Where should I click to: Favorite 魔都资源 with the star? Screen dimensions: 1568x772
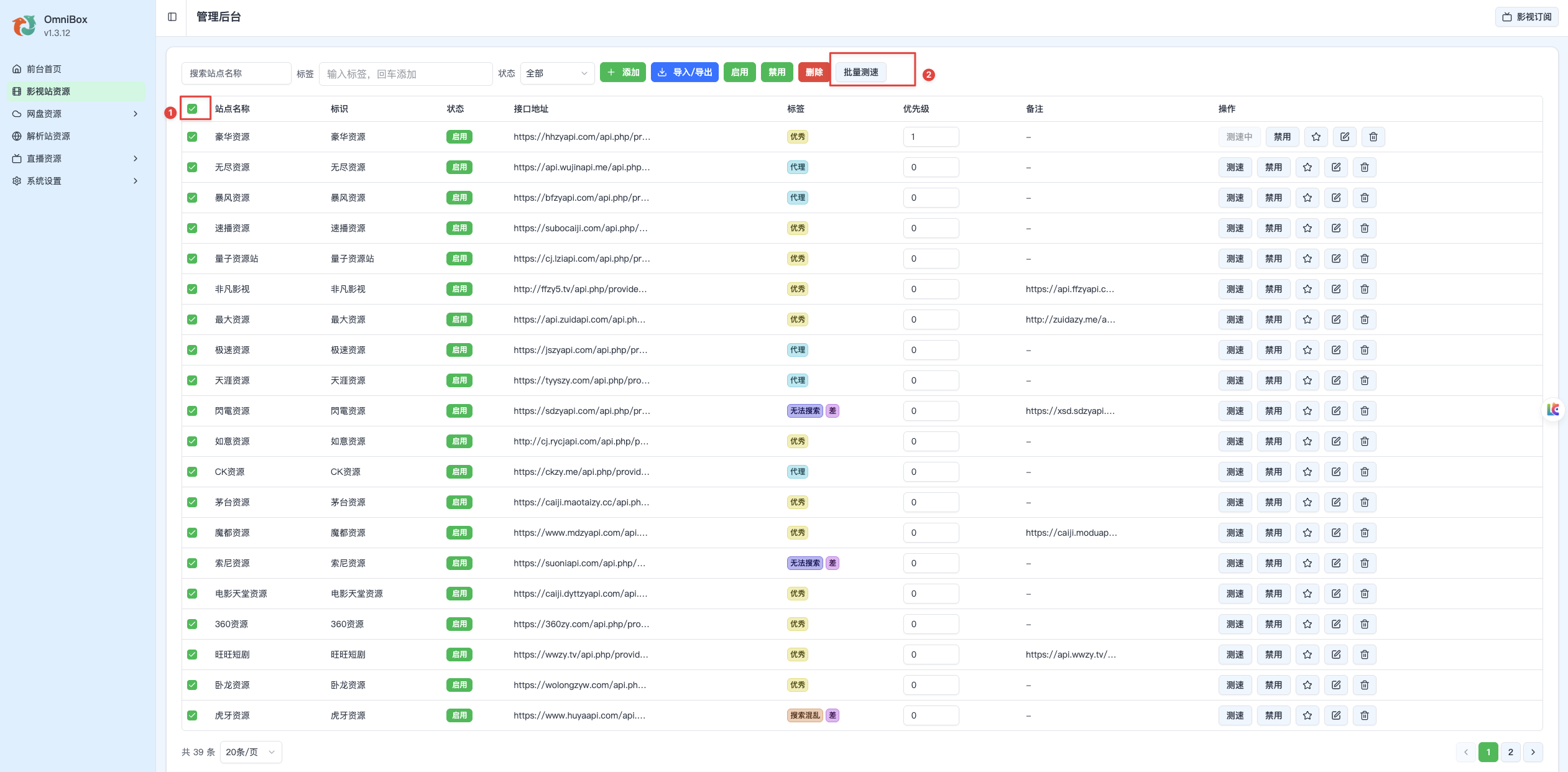click(1307, 533)
